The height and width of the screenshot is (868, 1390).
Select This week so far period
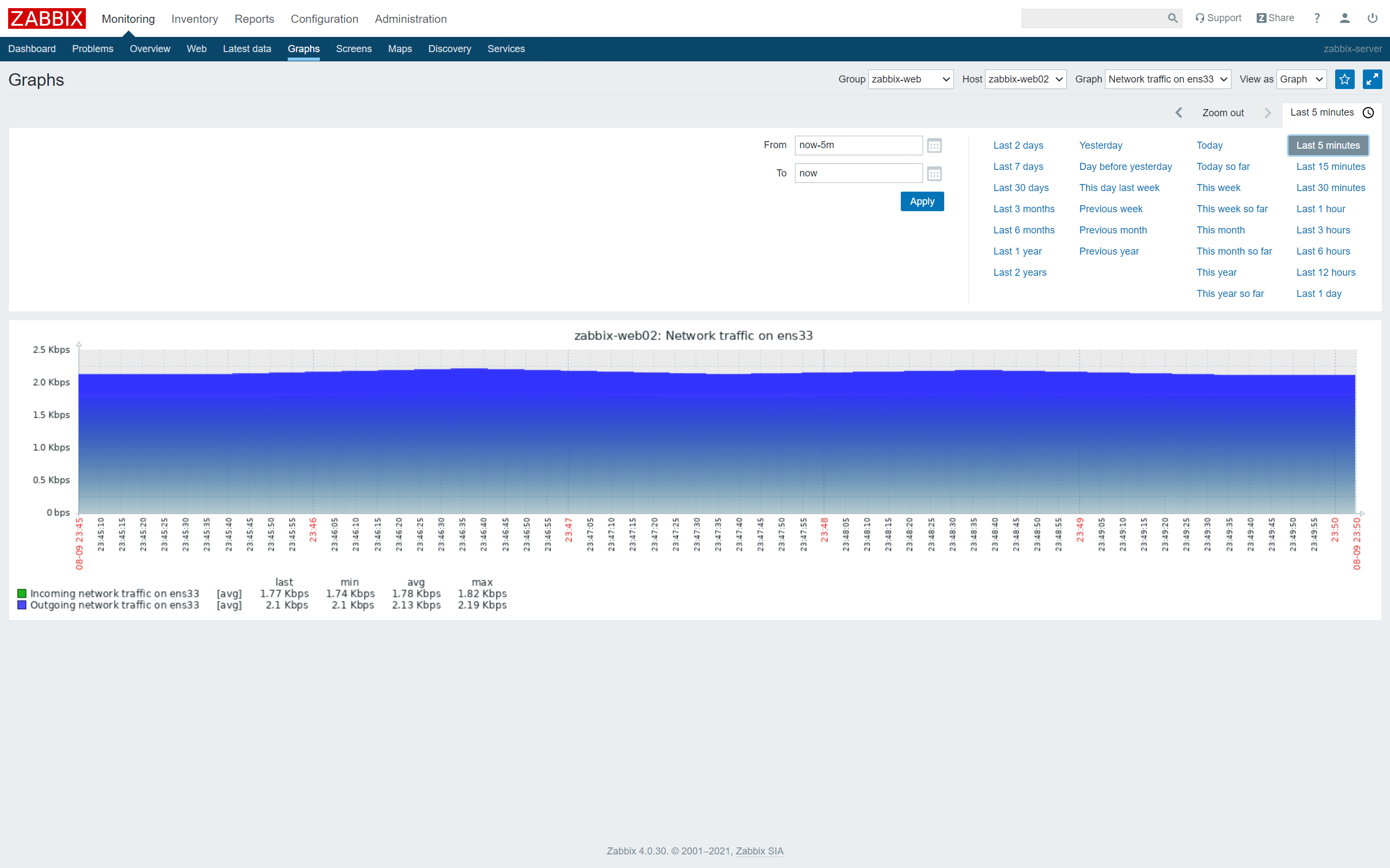click(1231, 209)
